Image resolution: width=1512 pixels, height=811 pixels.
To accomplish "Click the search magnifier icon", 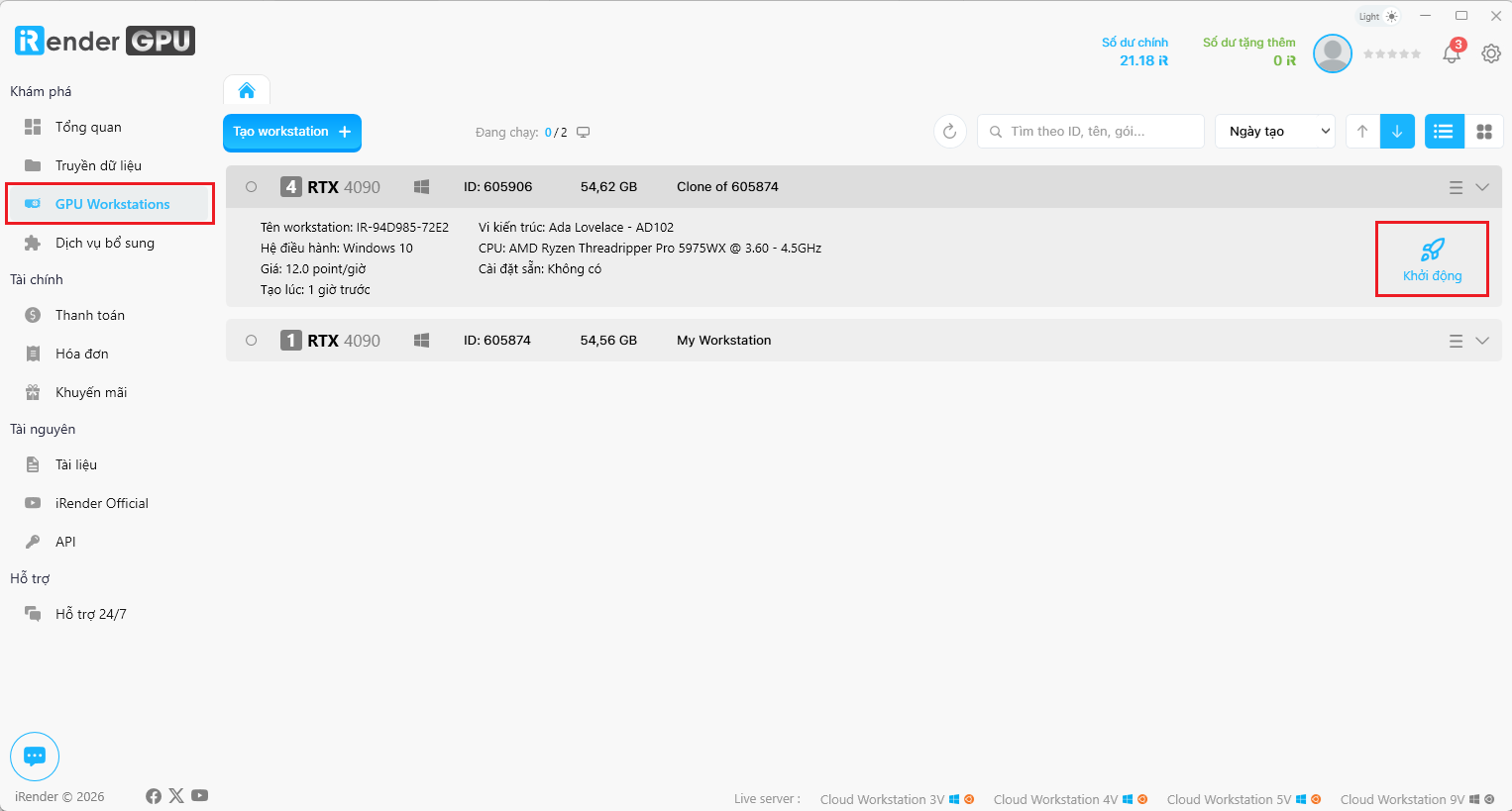I will click(996, 132).
